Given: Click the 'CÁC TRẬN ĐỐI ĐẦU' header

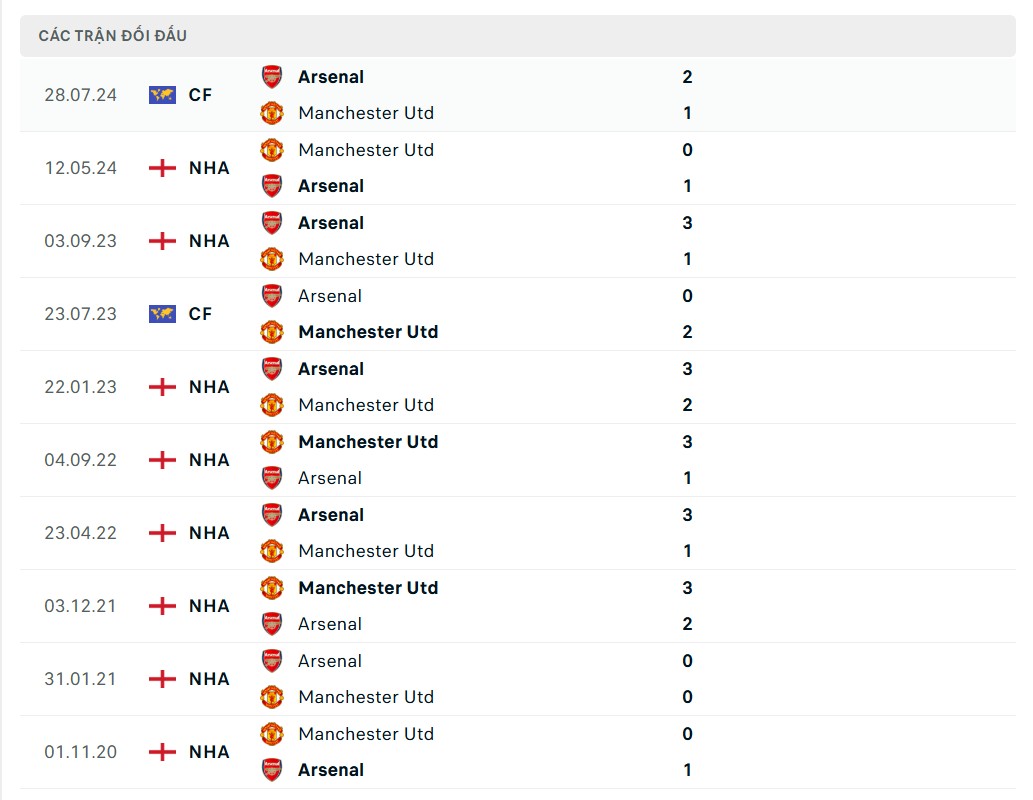Looking at the screenshot, I should point(113,36).
